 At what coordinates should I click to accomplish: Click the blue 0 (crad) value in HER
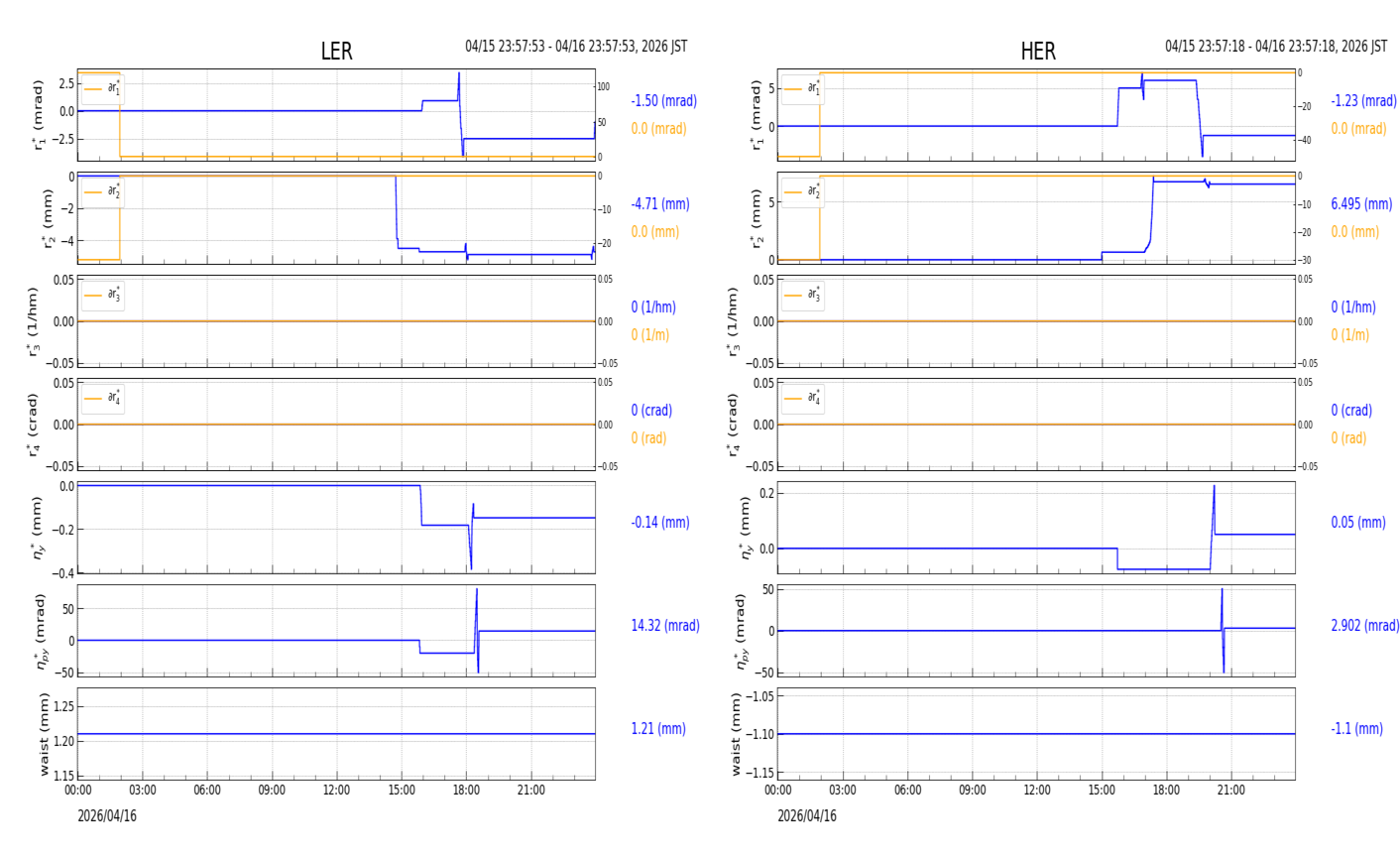click(1351, 411)
